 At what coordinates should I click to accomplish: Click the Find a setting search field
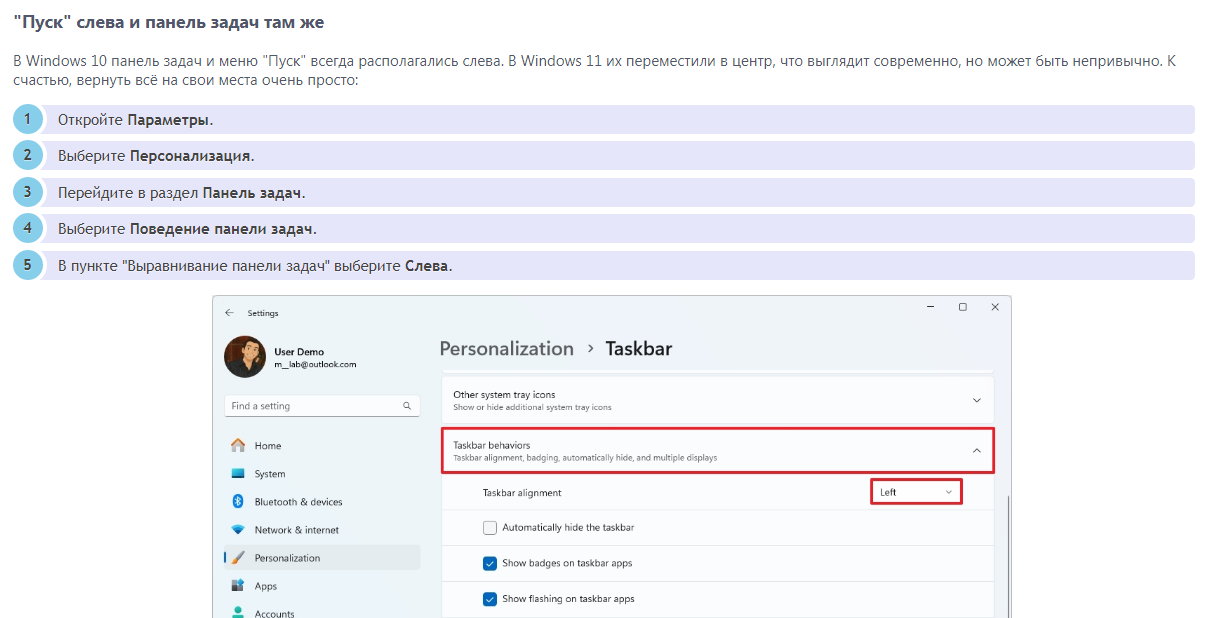[x=312, y=406]
